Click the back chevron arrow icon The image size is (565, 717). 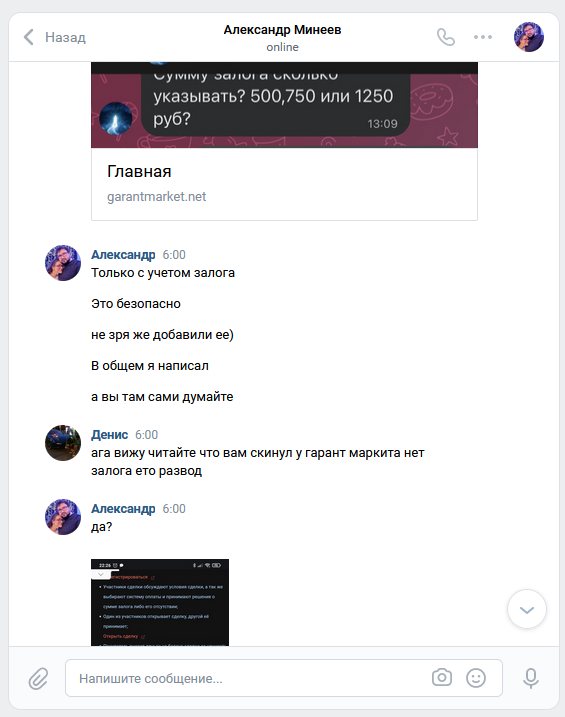click(29, 37)
